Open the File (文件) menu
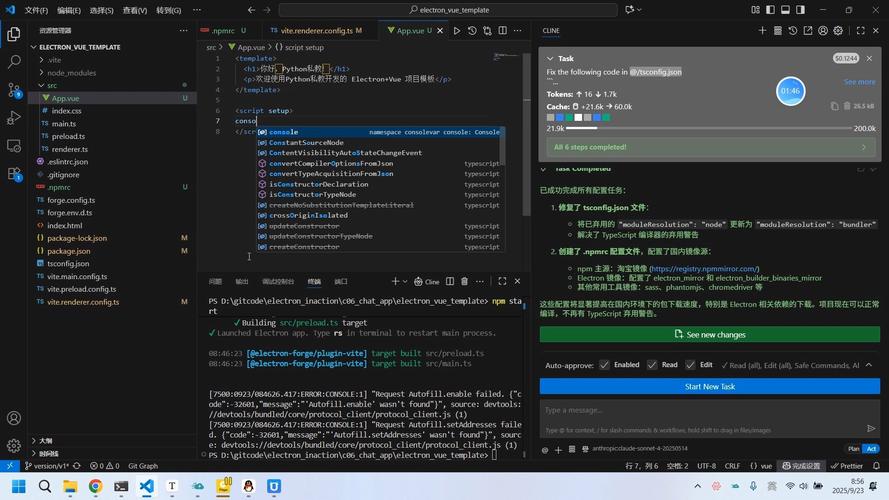This screenshot has height=500, width=889. [36, 10]
